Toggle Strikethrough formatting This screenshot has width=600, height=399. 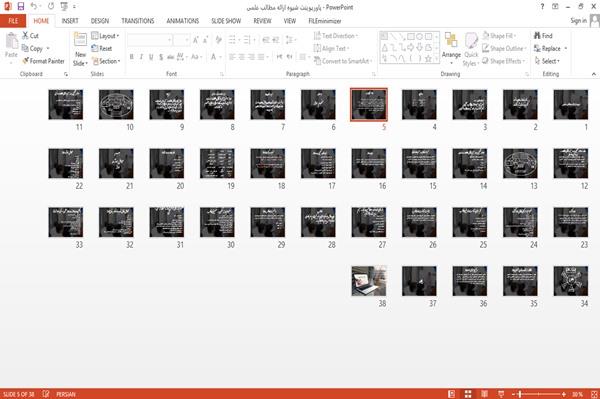pyautogui.click(x=171, y=57)
